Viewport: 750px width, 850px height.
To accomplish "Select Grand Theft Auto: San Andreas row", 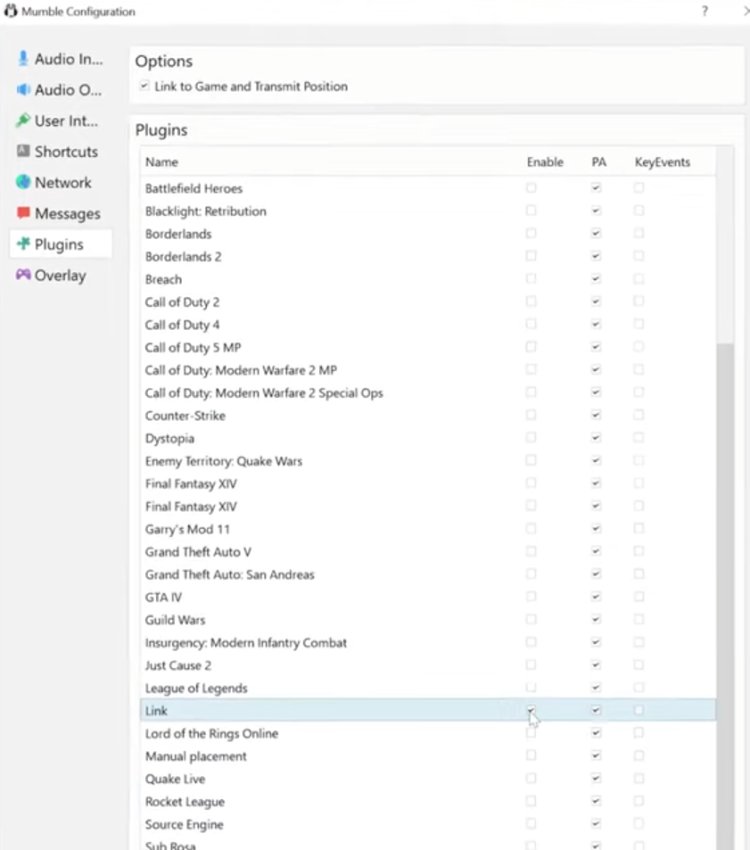I will pyautogui.click(x=428, y=574).
